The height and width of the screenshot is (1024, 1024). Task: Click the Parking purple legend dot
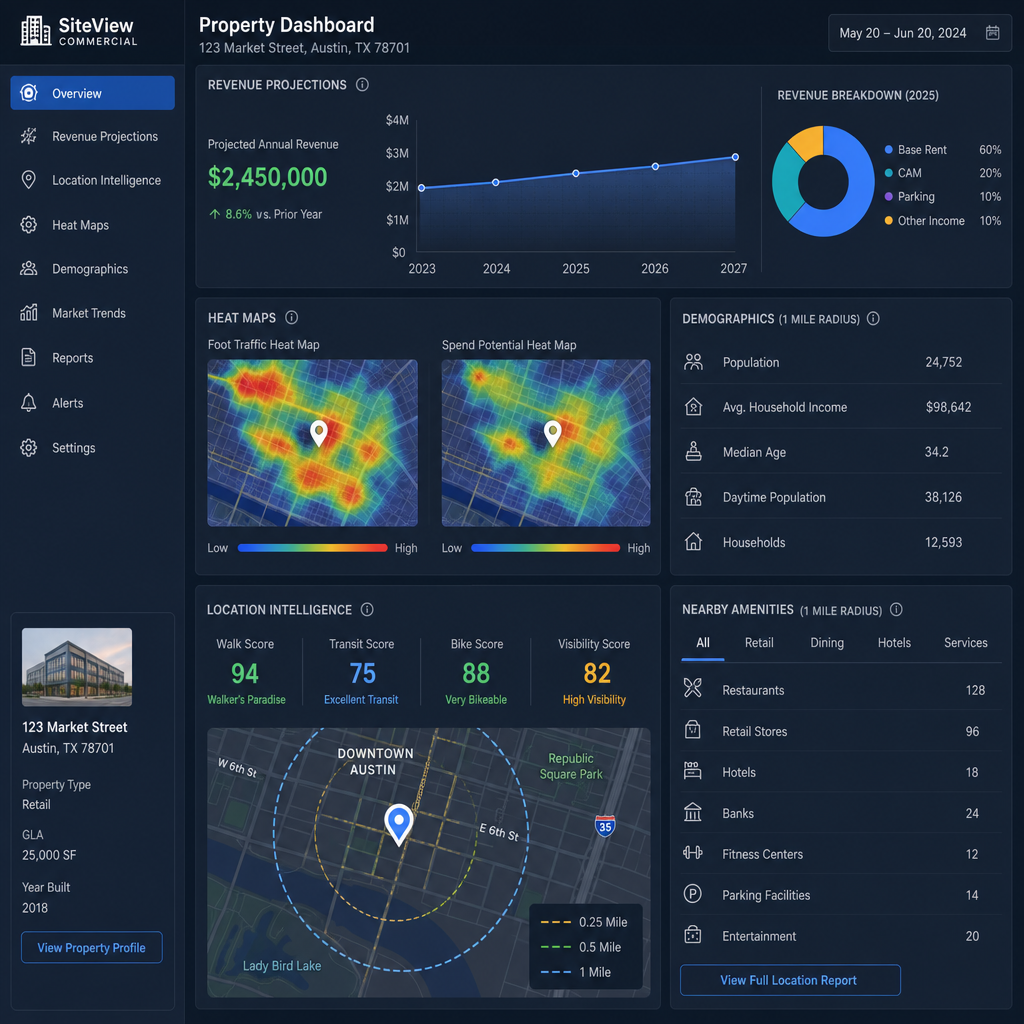click(x=889, y=197)
